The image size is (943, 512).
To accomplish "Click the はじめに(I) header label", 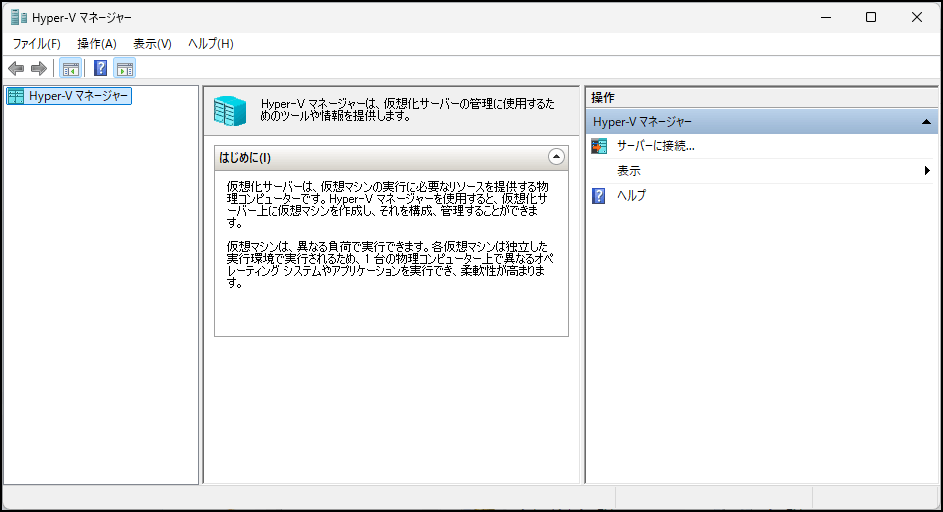I will coord(245,158).
